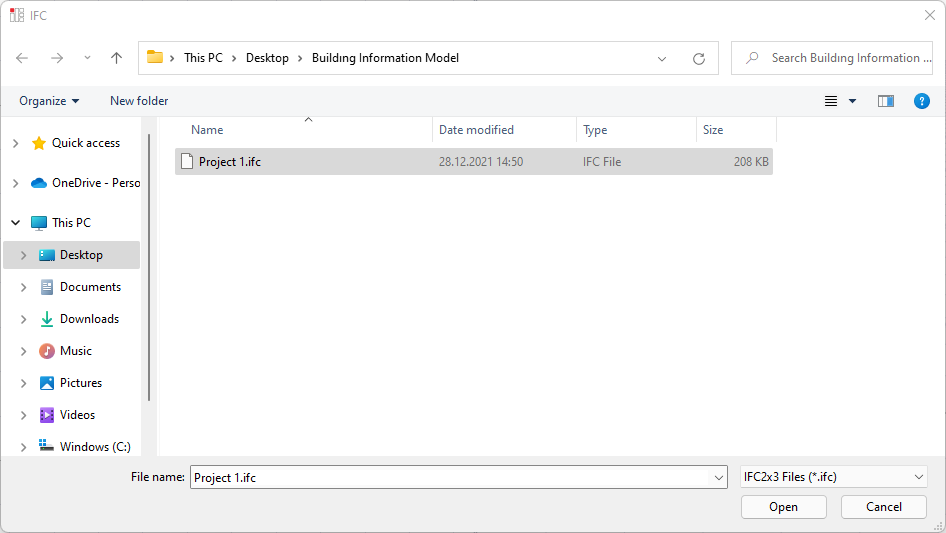Expand Desktop tree node
The image size is (946, 533).
[24, 255]
